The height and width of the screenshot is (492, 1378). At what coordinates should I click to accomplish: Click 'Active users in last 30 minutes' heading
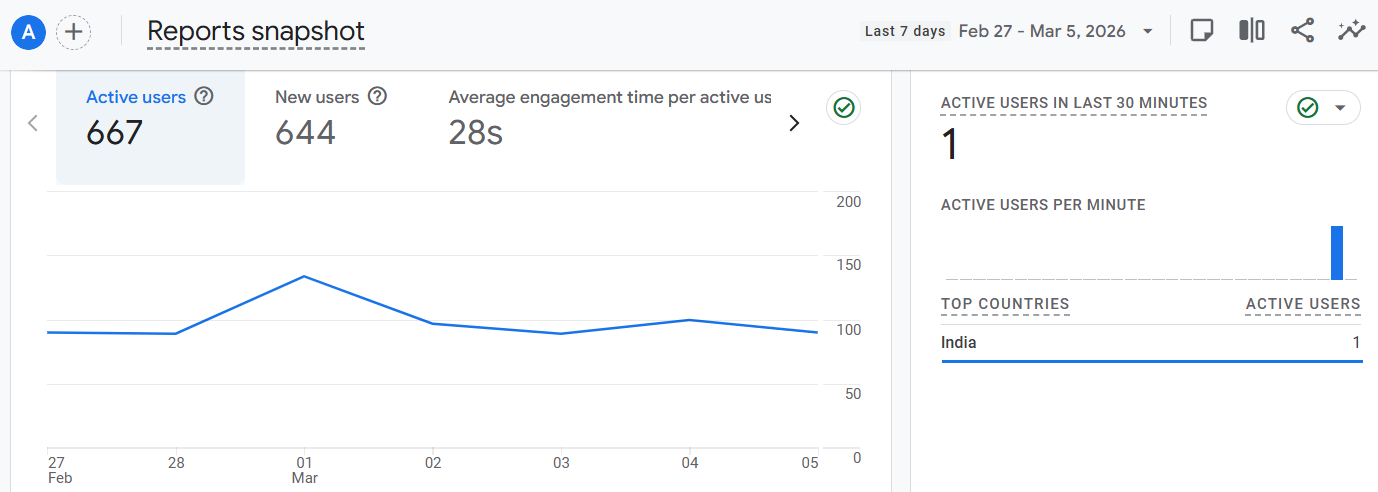tap(1073, 103)
